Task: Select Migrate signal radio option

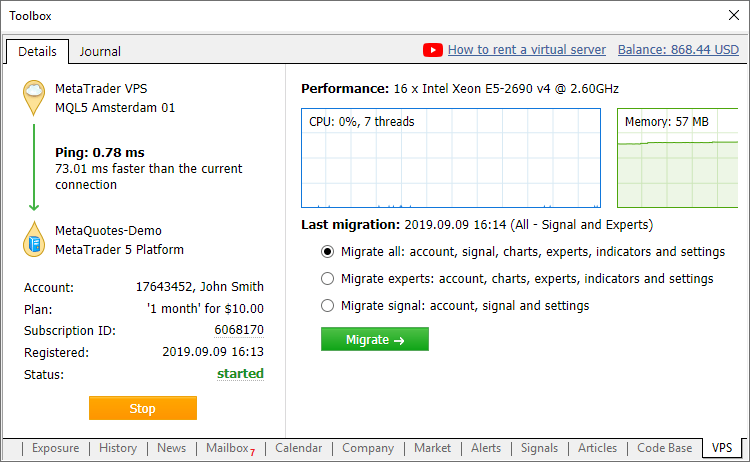Action: (x=327, y=306)
